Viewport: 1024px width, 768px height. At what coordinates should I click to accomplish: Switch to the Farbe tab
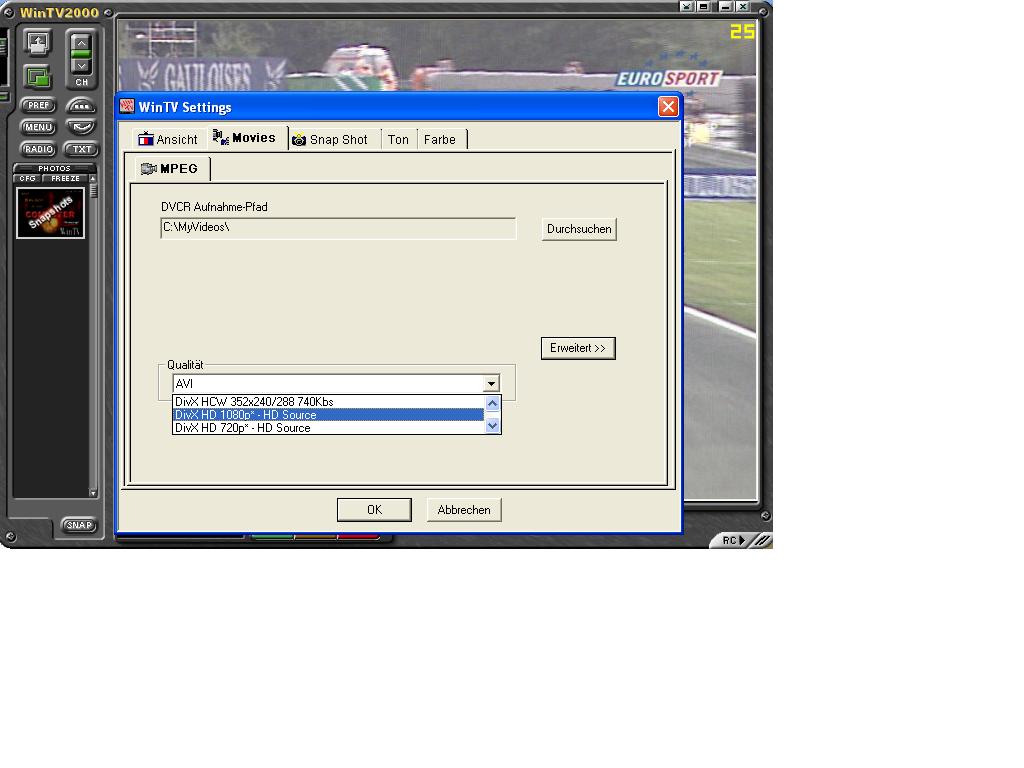pos(440,139)
